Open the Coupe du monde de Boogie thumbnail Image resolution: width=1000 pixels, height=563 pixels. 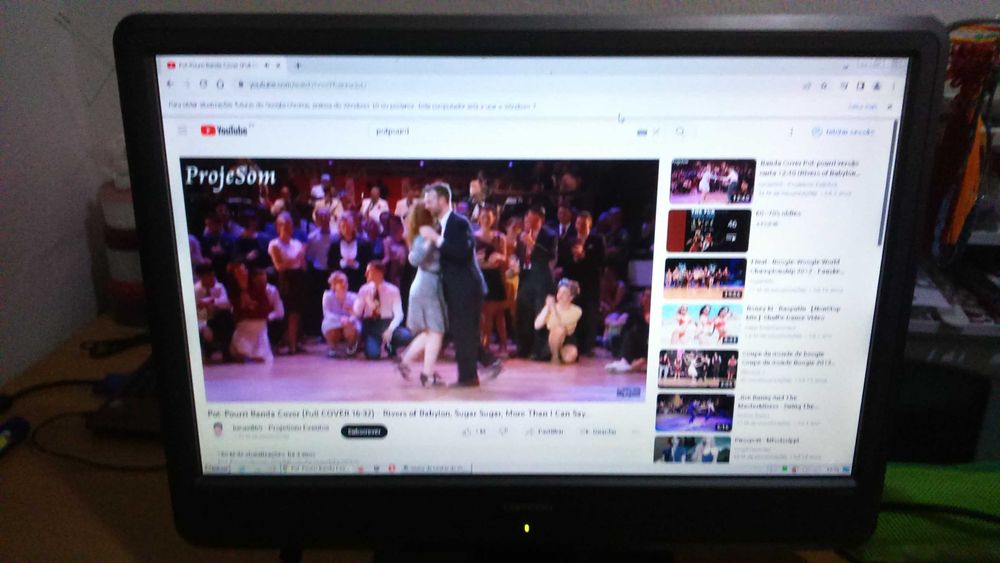(x=698, y=369)
